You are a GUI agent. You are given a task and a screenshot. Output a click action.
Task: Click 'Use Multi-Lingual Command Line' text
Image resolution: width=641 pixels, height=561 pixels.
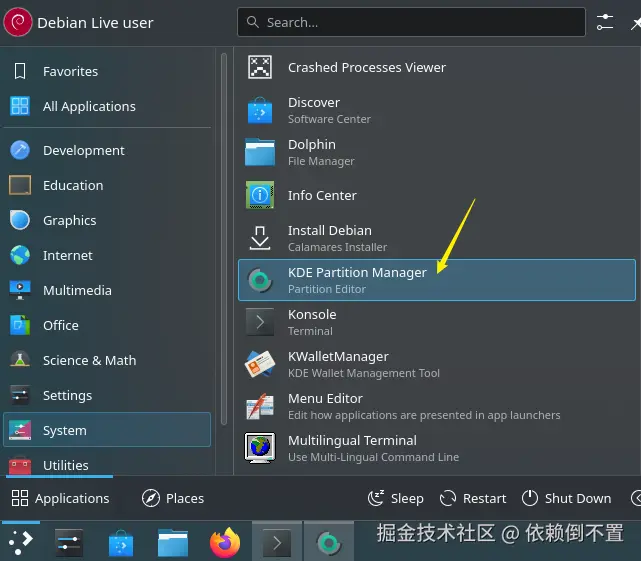click(373, 457)
